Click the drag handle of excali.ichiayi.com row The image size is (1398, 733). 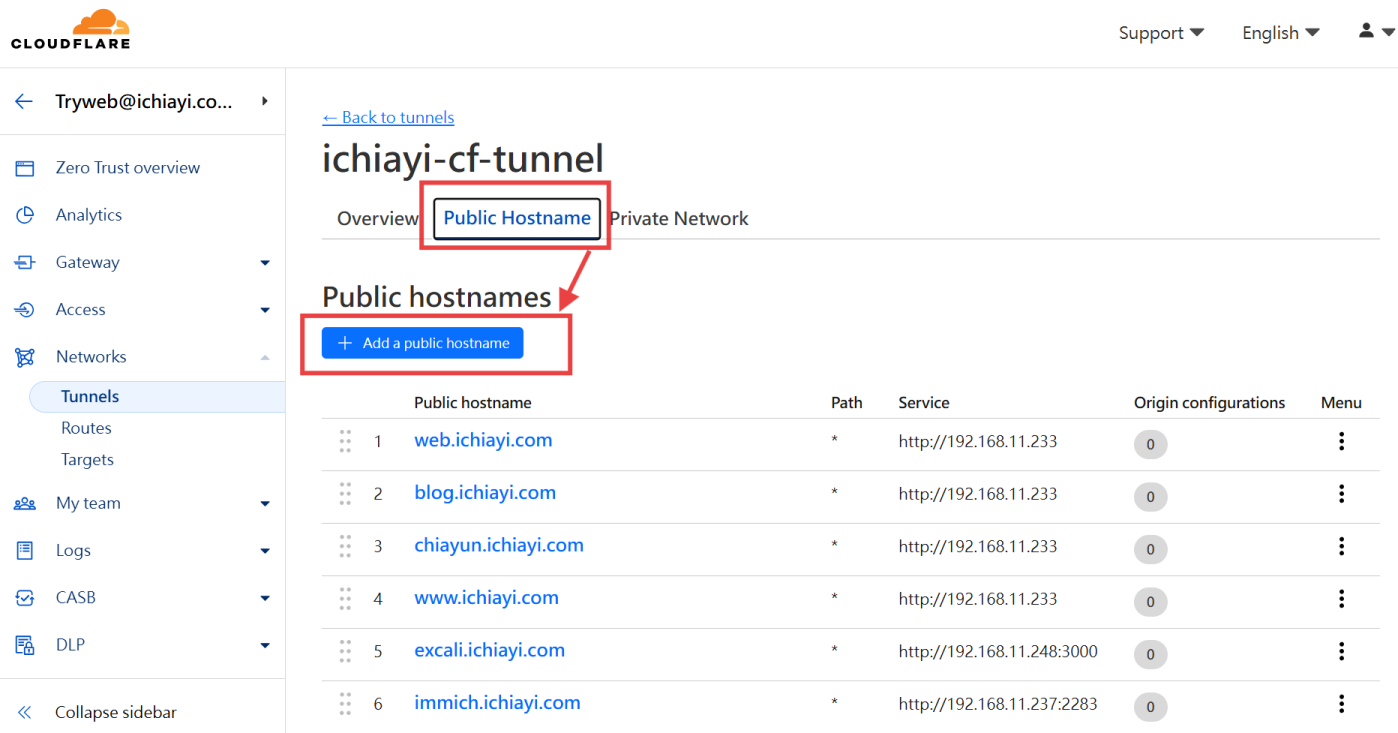point(345,651)
